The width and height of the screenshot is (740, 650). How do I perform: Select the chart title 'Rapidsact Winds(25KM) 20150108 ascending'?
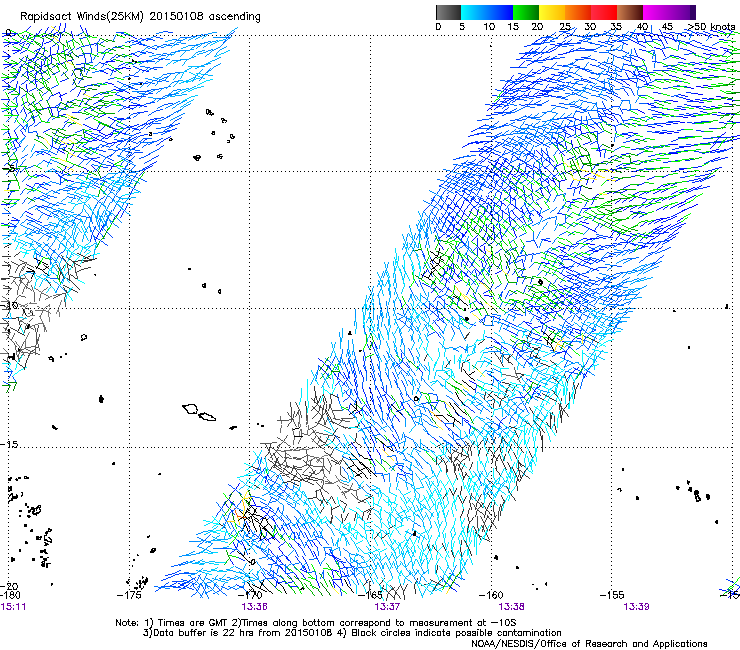(x=140, y=17)
